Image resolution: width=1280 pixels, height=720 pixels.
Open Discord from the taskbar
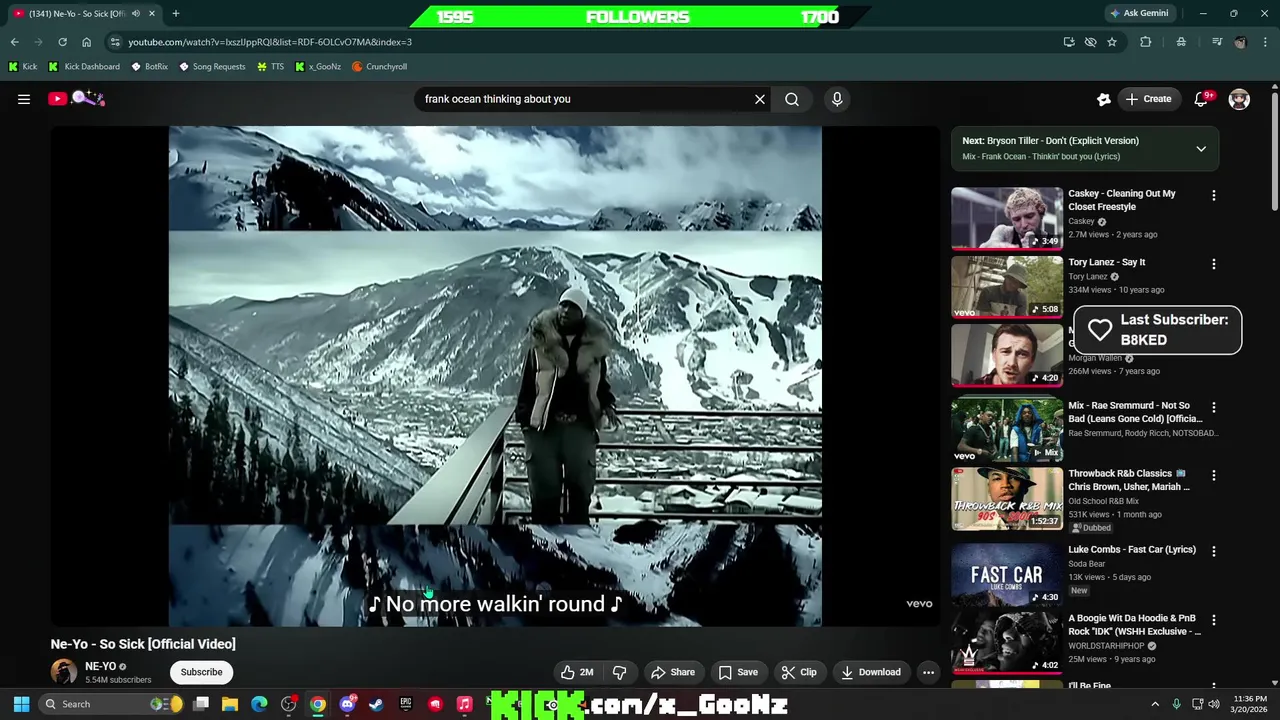347,704
